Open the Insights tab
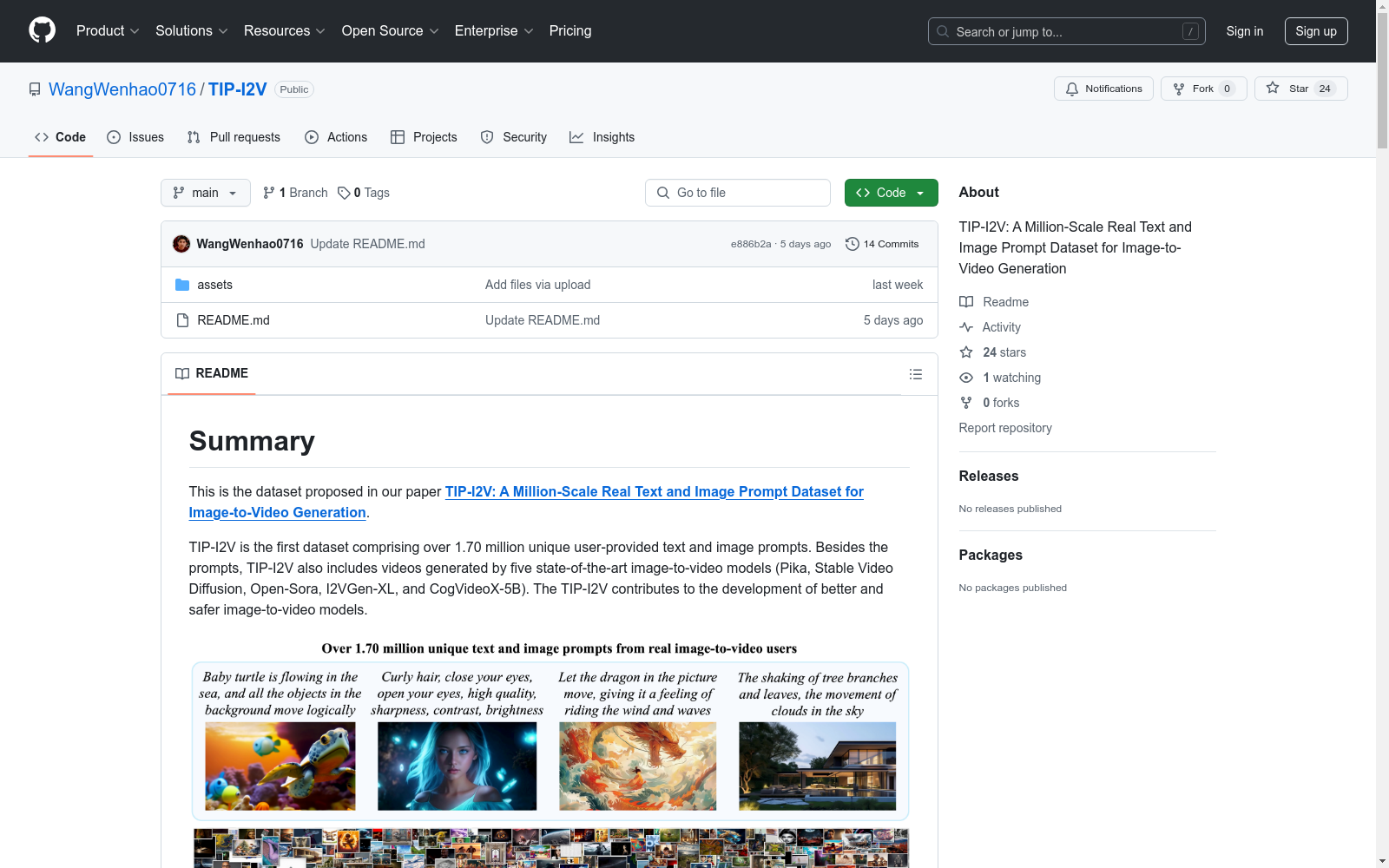Image resolution: width=1389 pixels, height=868 pixels. point(602,137)
